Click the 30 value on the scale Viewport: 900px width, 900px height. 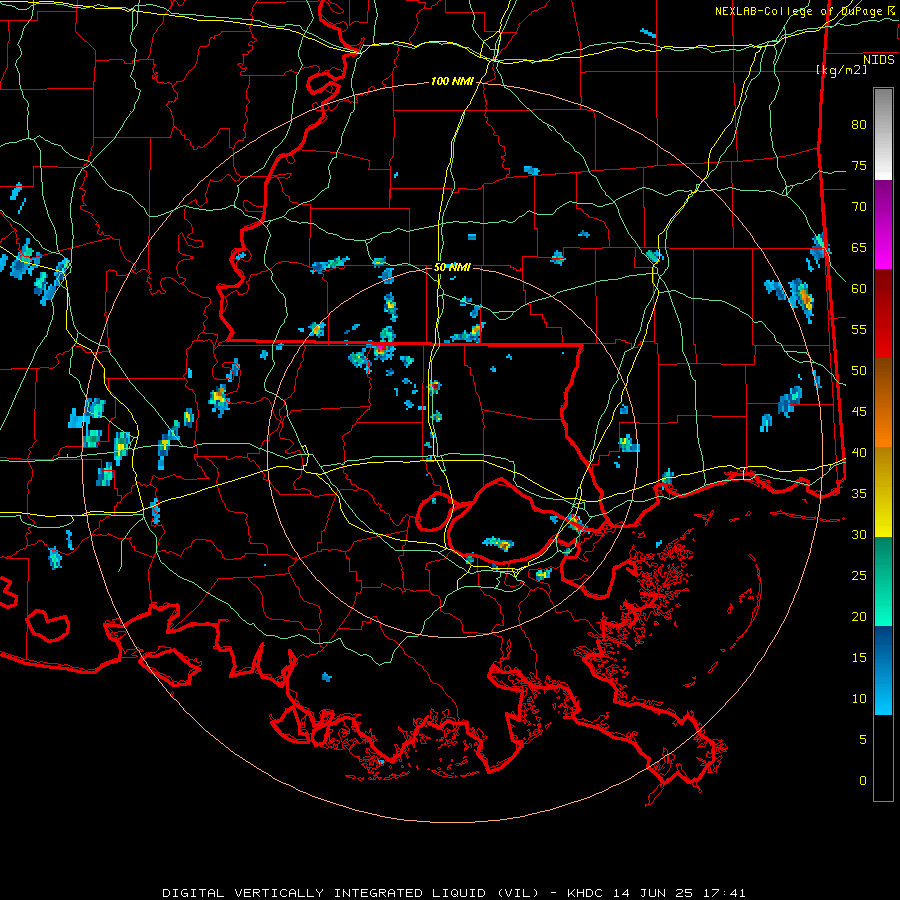pos(859,535)
